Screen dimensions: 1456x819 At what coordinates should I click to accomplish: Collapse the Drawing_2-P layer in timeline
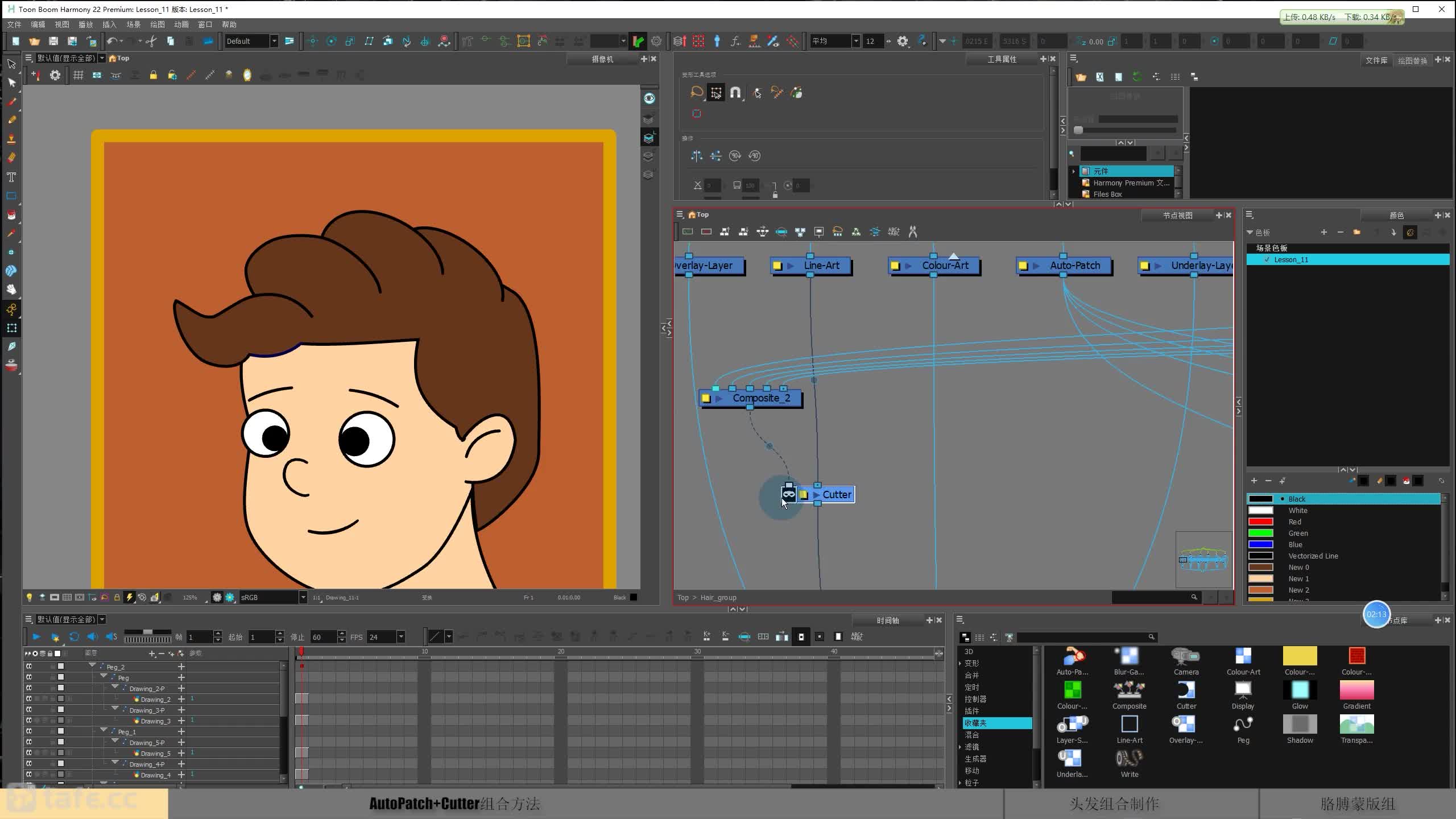pyautogui.click(x=115, y=687)
